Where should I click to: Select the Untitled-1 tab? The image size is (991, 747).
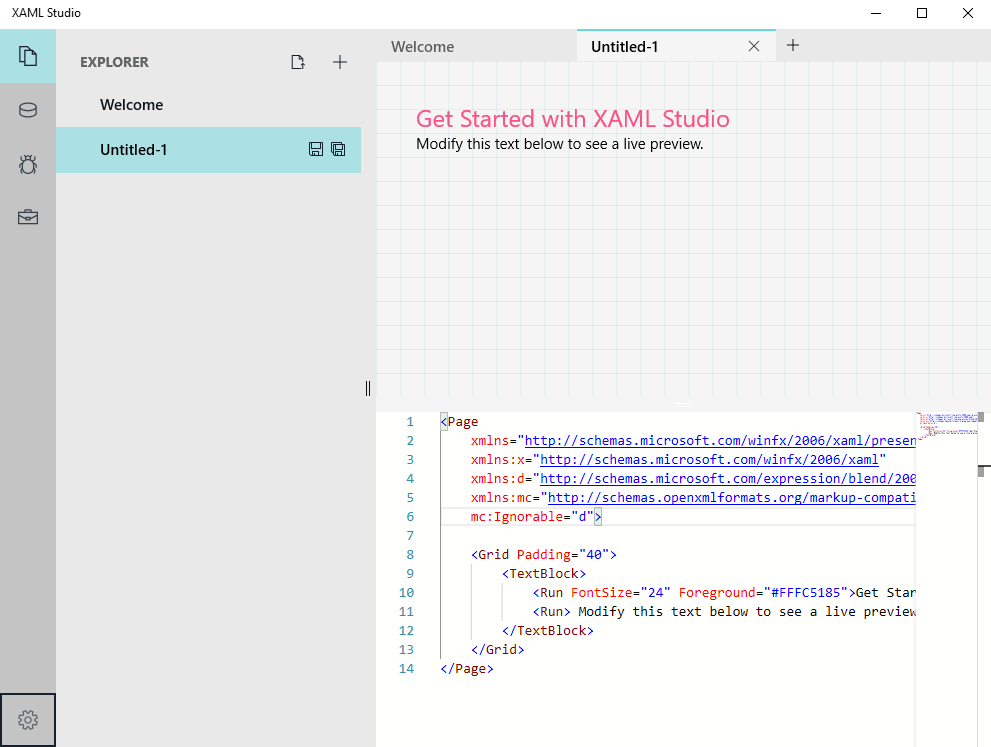tap(625, 46)
